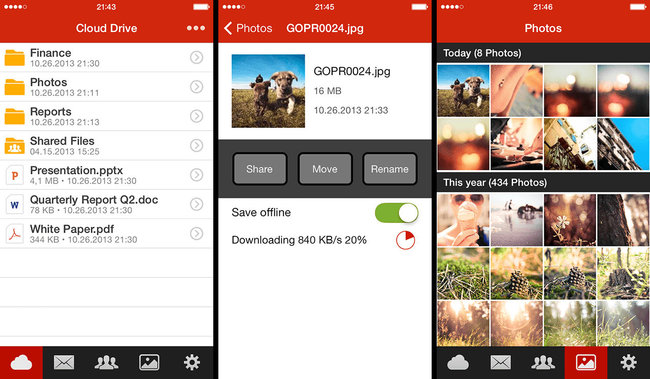The height and width of the screenshot is (379, 650).
Task: Tap the mail icon in first screen's tab bar
Action: (64, 362)
